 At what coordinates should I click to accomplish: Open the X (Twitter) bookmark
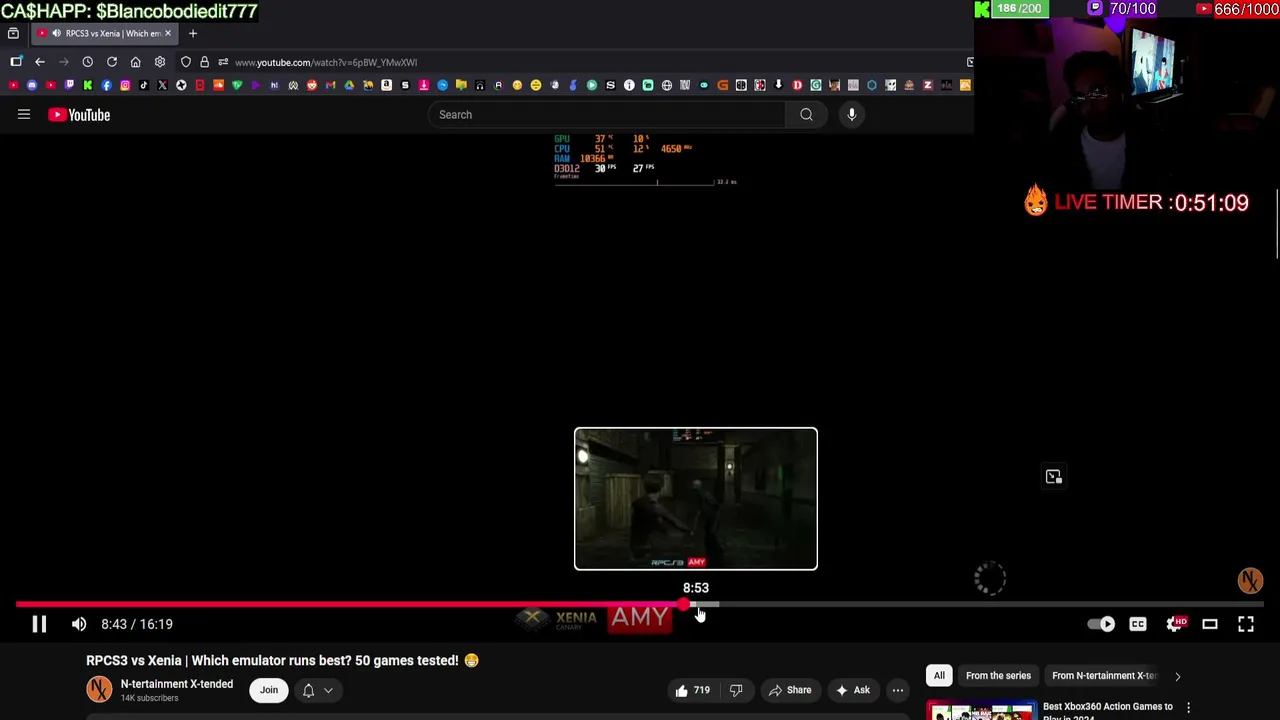pos(162,85)
